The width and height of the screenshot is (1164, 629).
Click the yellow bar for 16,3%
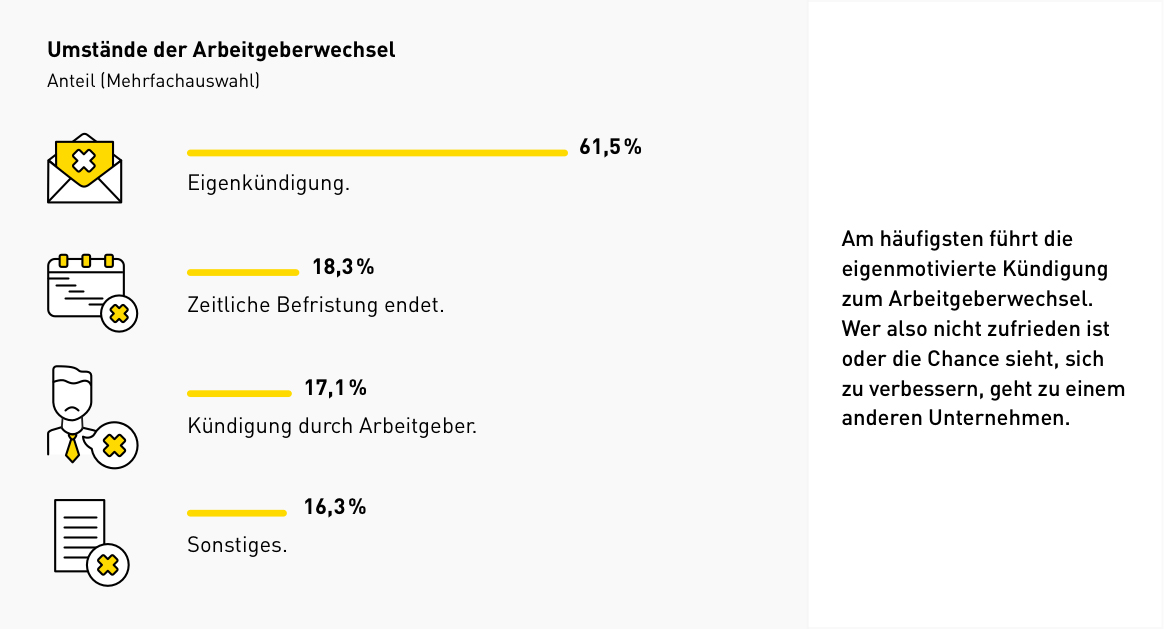click(x=237, y=513)
